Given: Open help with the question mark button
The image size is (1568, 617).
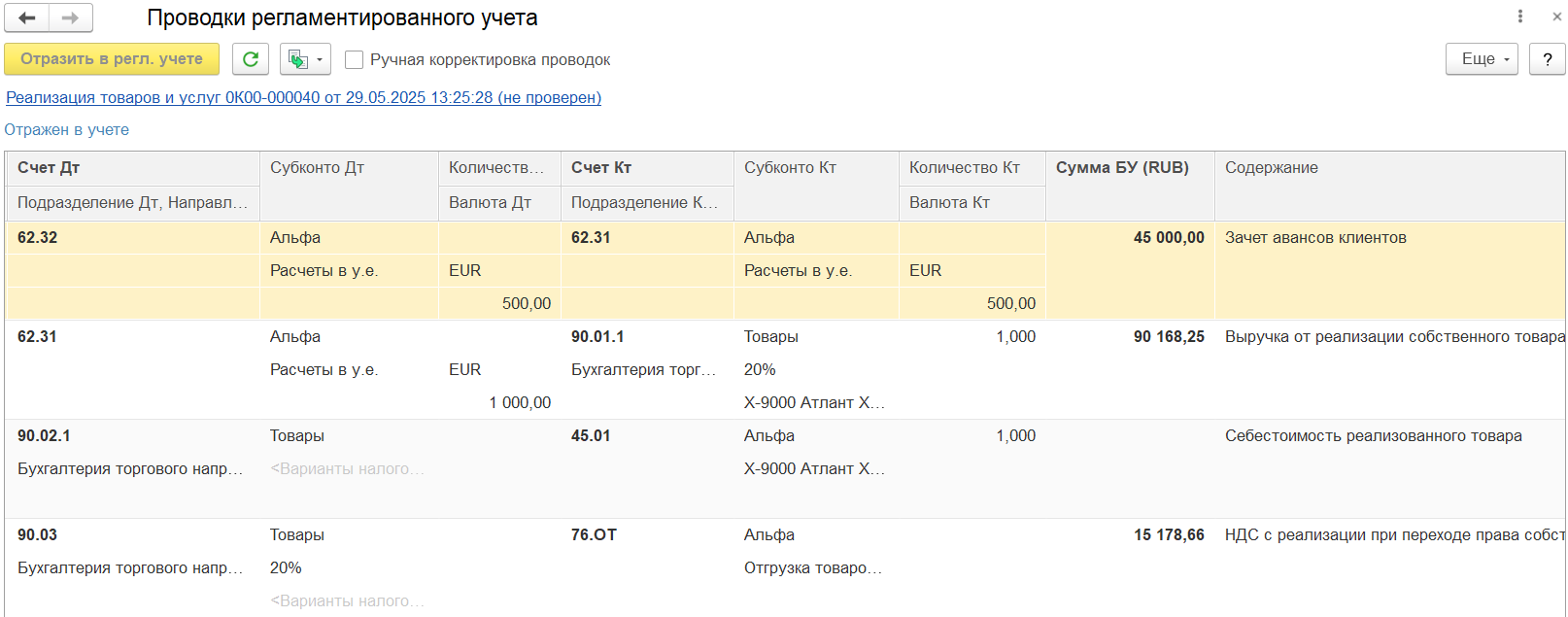Looking at the screenshot, I should [x=1547, y=59].
